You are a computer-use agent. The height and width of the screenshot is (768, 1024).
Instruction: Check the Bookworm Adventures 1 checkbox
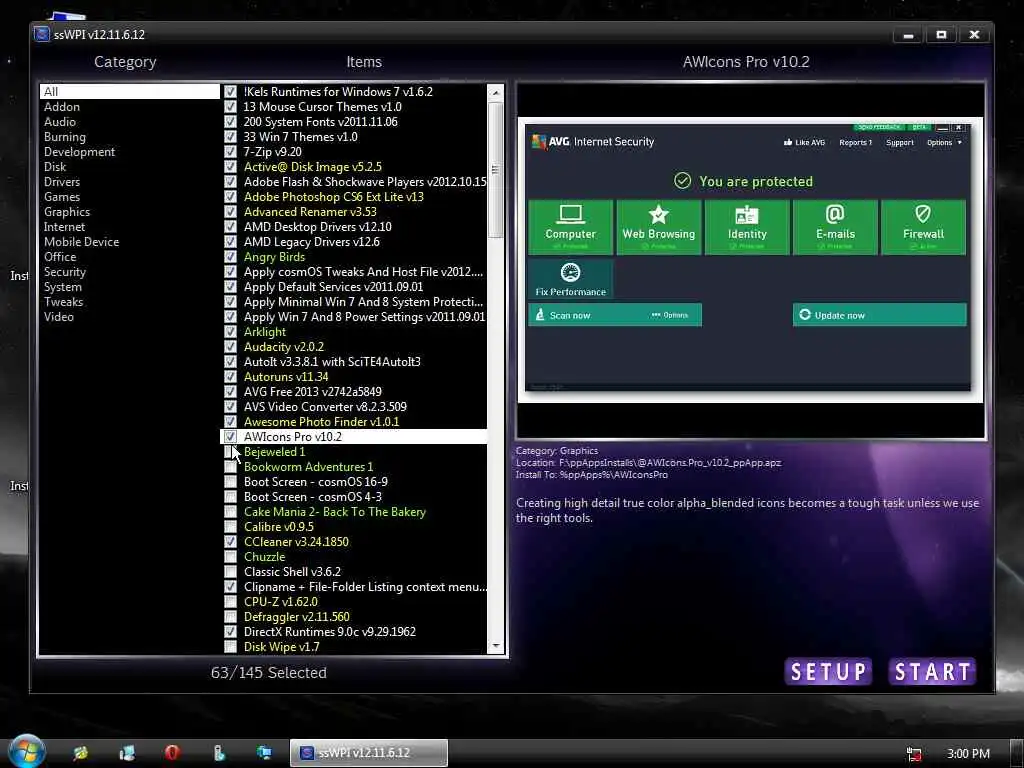(x=231, y=466)
